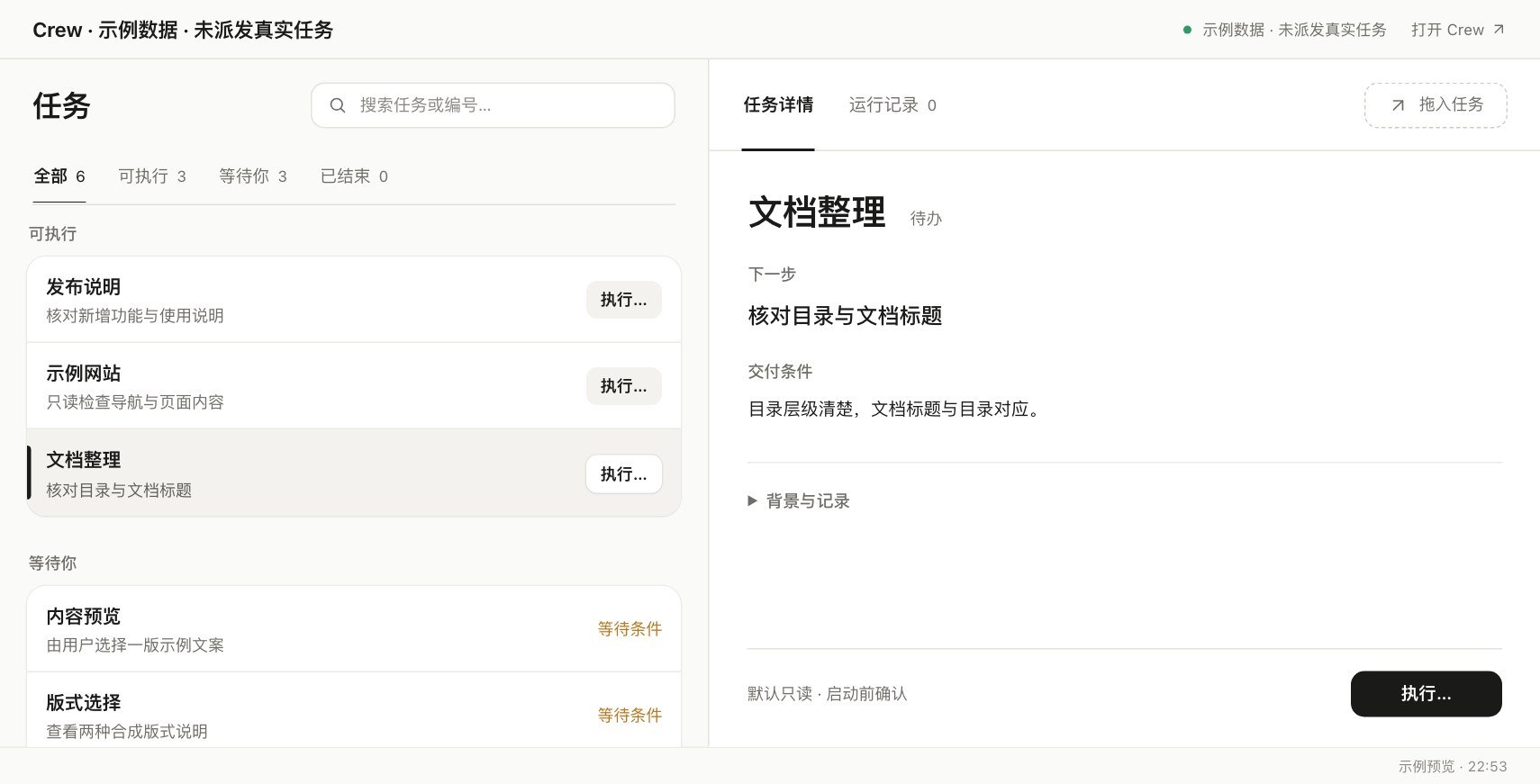Select the 发布说明 task title
Viewport: 1540px width, 784px height.
pos(84,287)
